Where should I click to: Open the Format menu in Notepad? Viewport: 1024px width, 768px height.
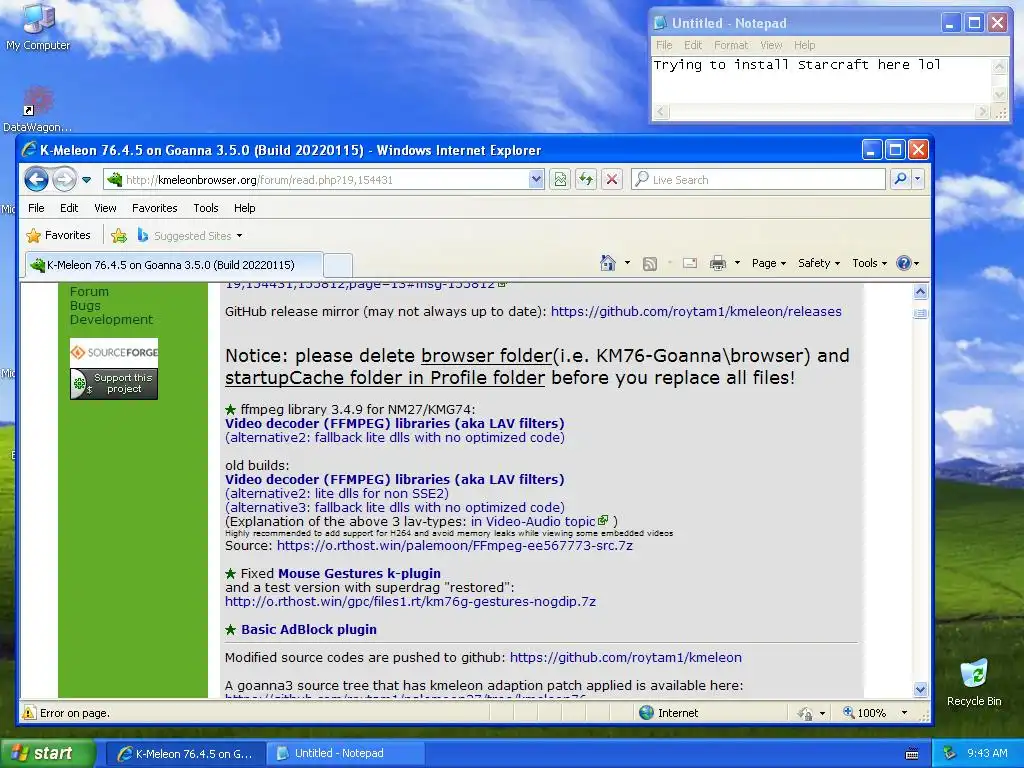click(731, 45)
